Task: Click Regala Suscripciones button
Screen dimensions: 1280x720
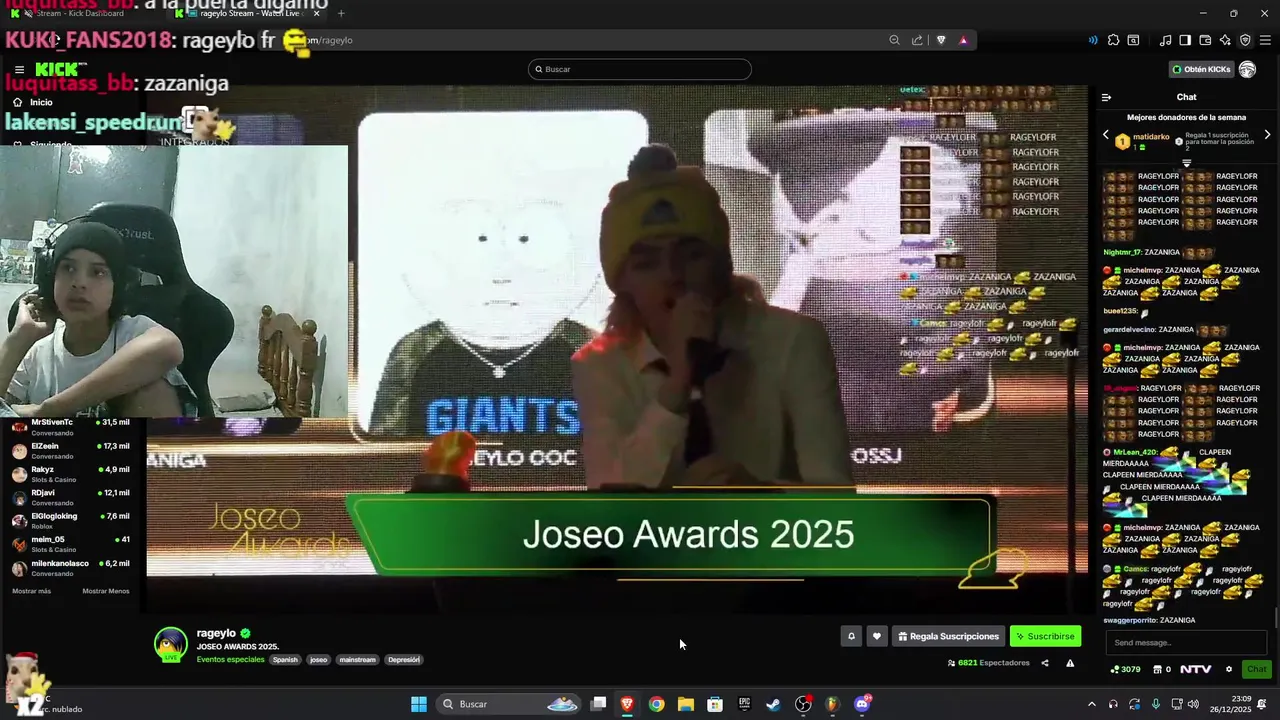Action: coord(948,636)
